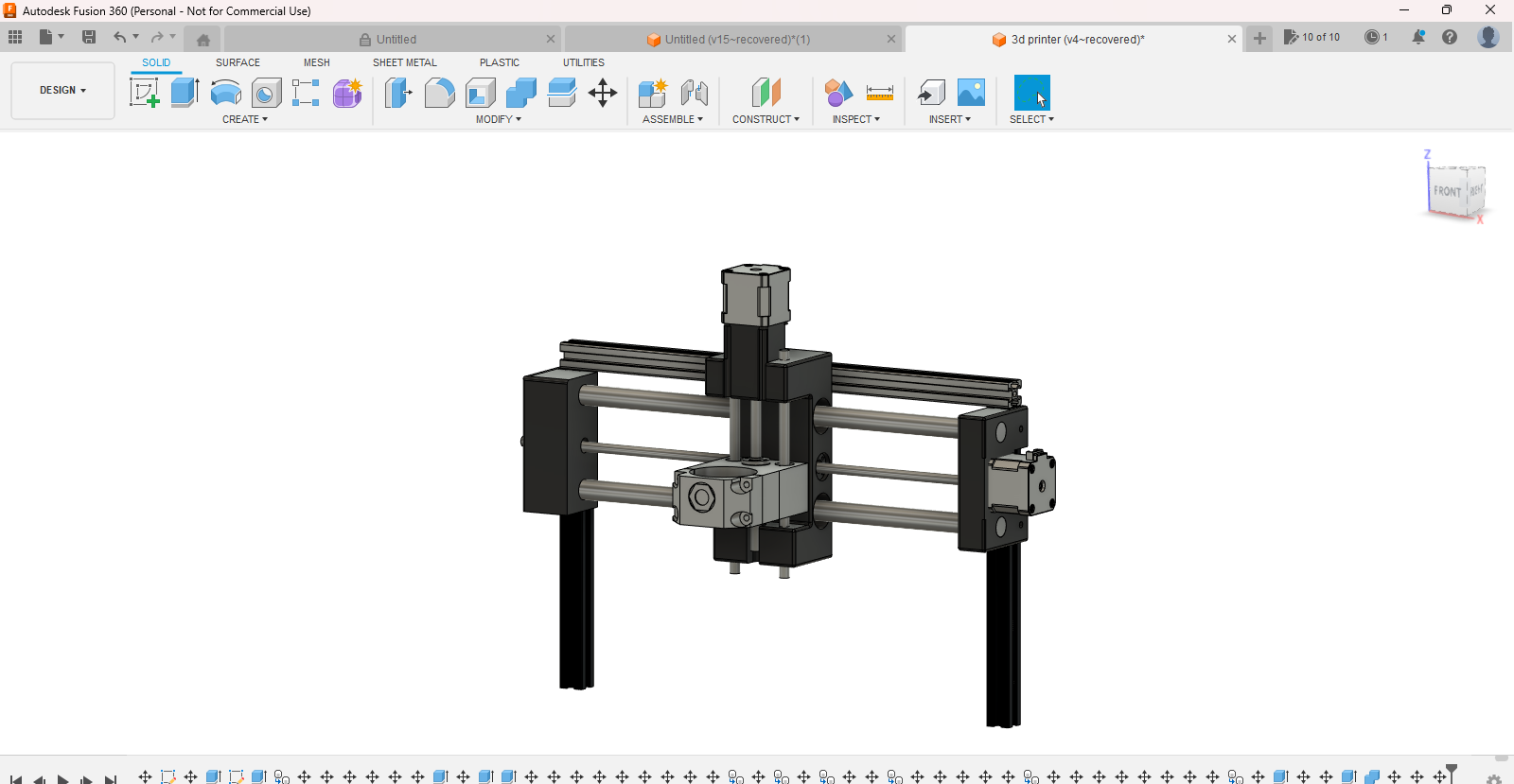Click the Save icon
The image size is (1514, 784).
89,37
